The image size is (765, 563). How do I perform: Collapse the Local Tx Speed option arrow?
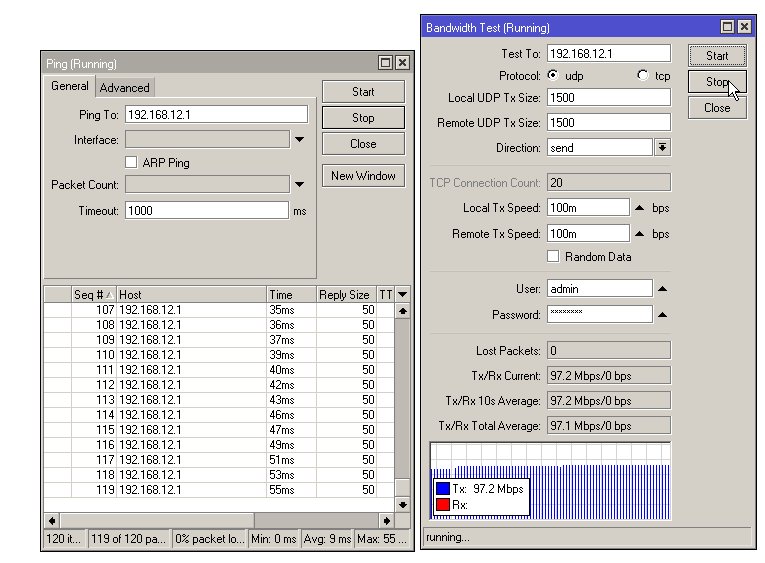(x=640, y=208)
